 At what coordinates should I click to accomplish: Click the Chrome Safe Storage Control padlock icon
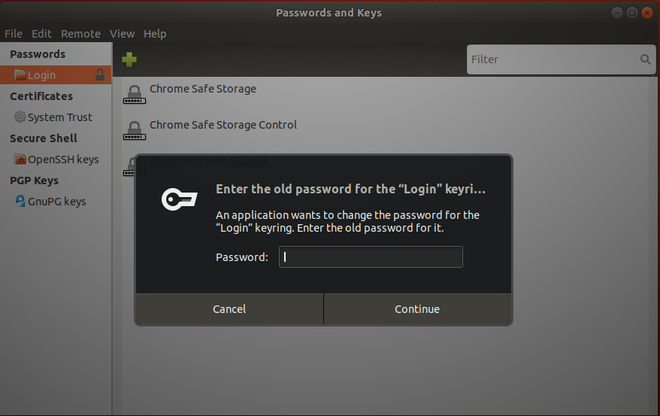134,130
